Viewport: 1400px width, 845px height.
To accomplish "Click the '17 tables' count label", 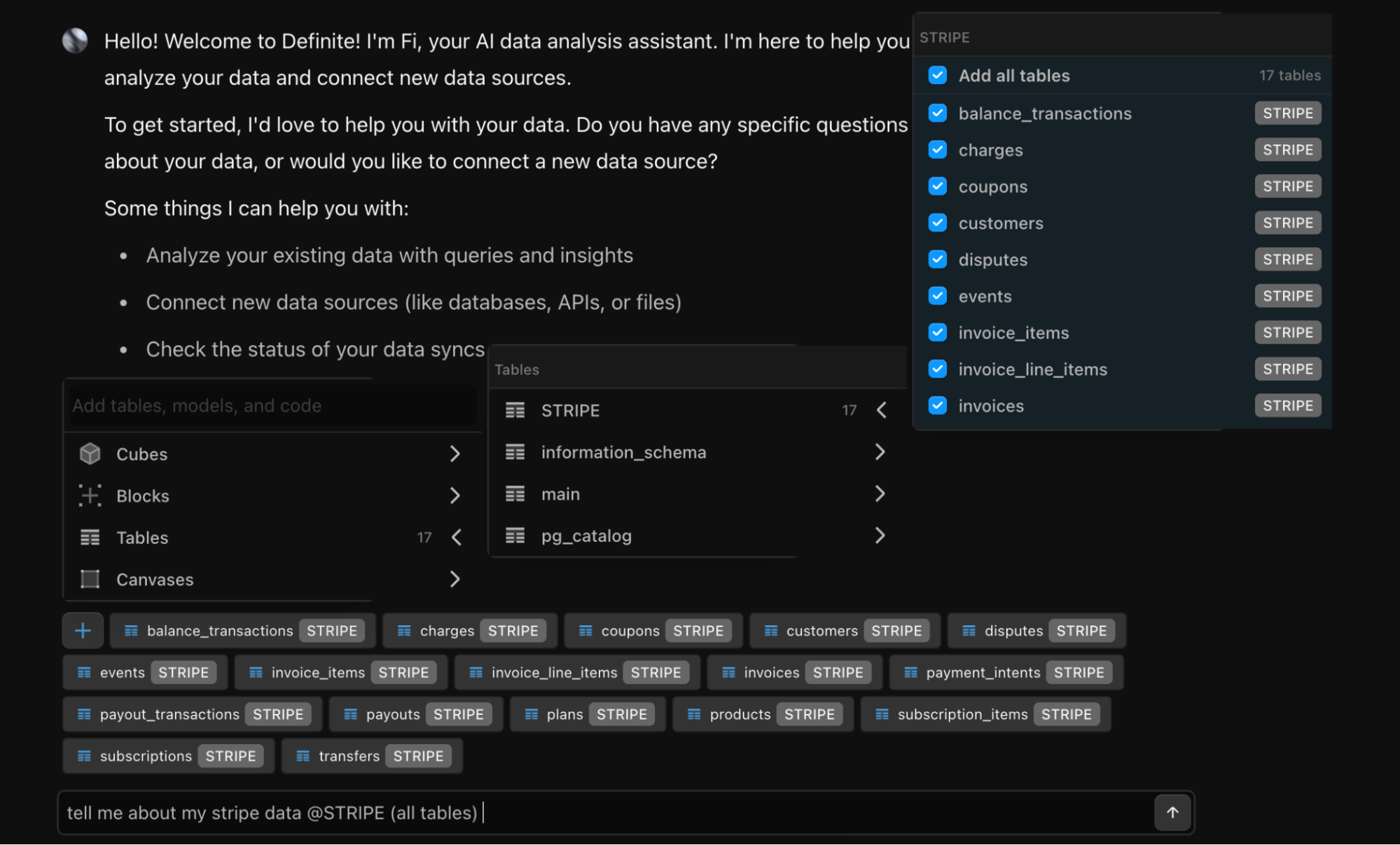I will click(1290, 76).
